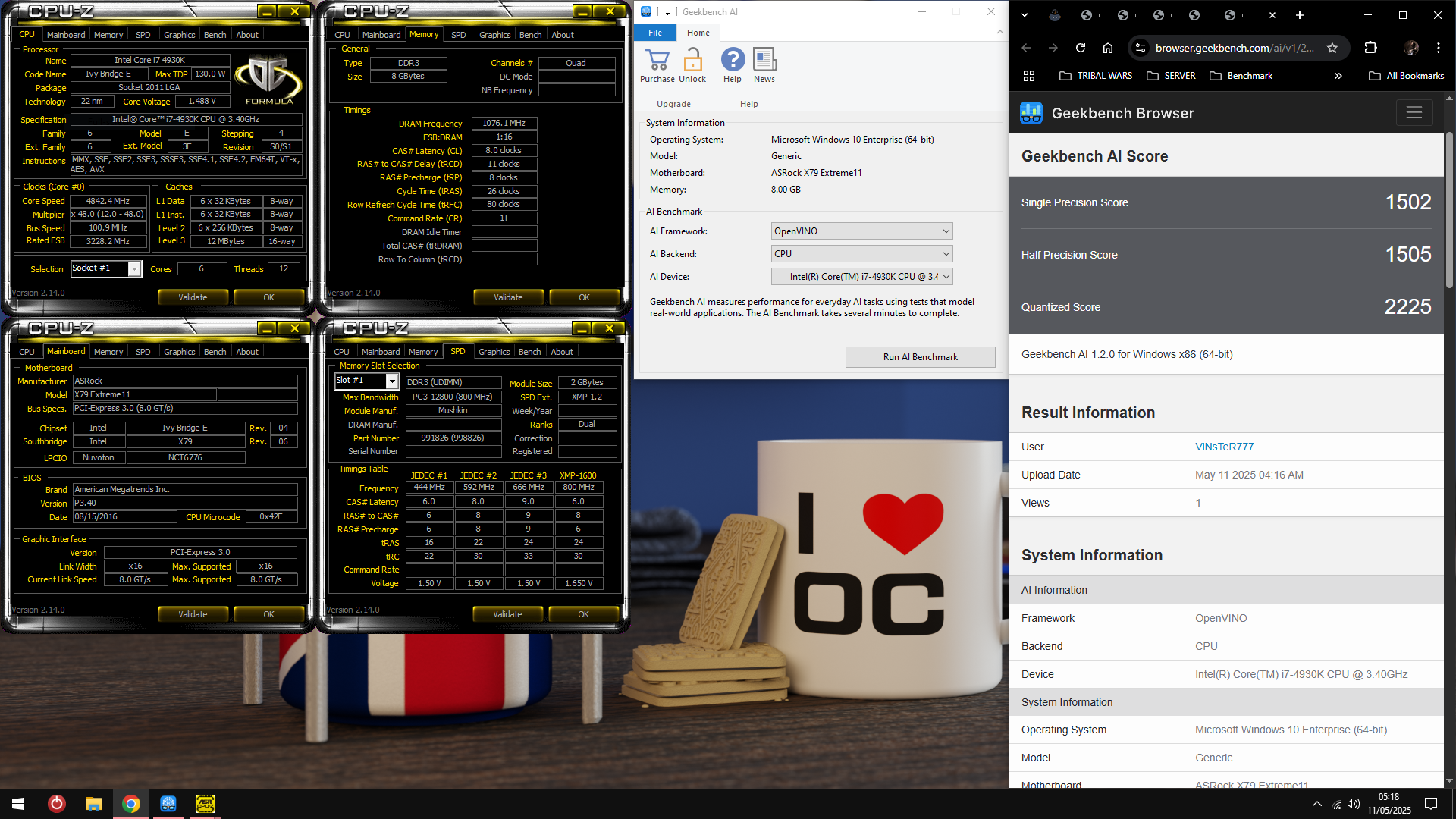The image size is (1456, 819).
Task: Reload the Geekbench Browser page
Action: click(1081, 48)
